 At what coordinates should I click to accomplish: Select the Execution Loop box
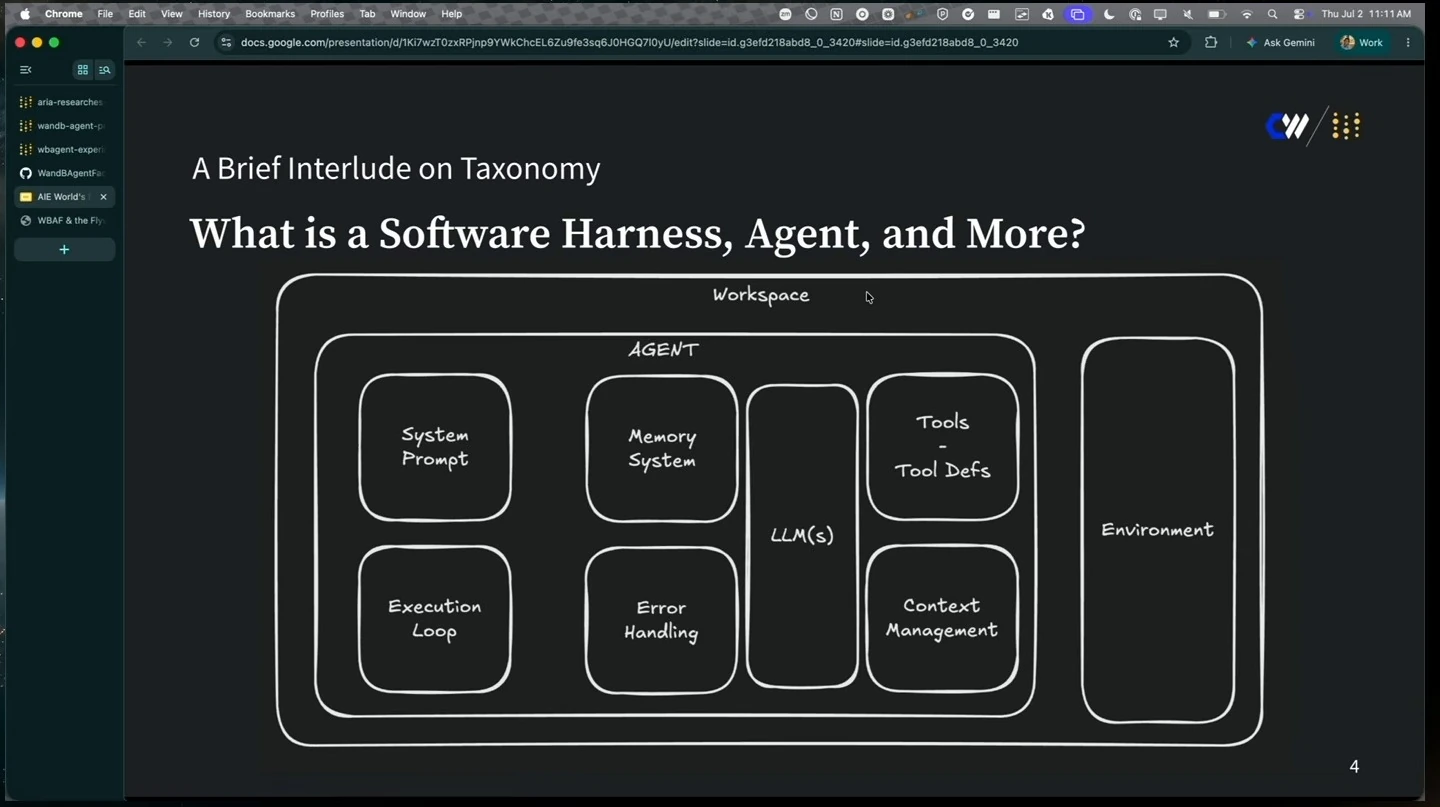[435, 619]
